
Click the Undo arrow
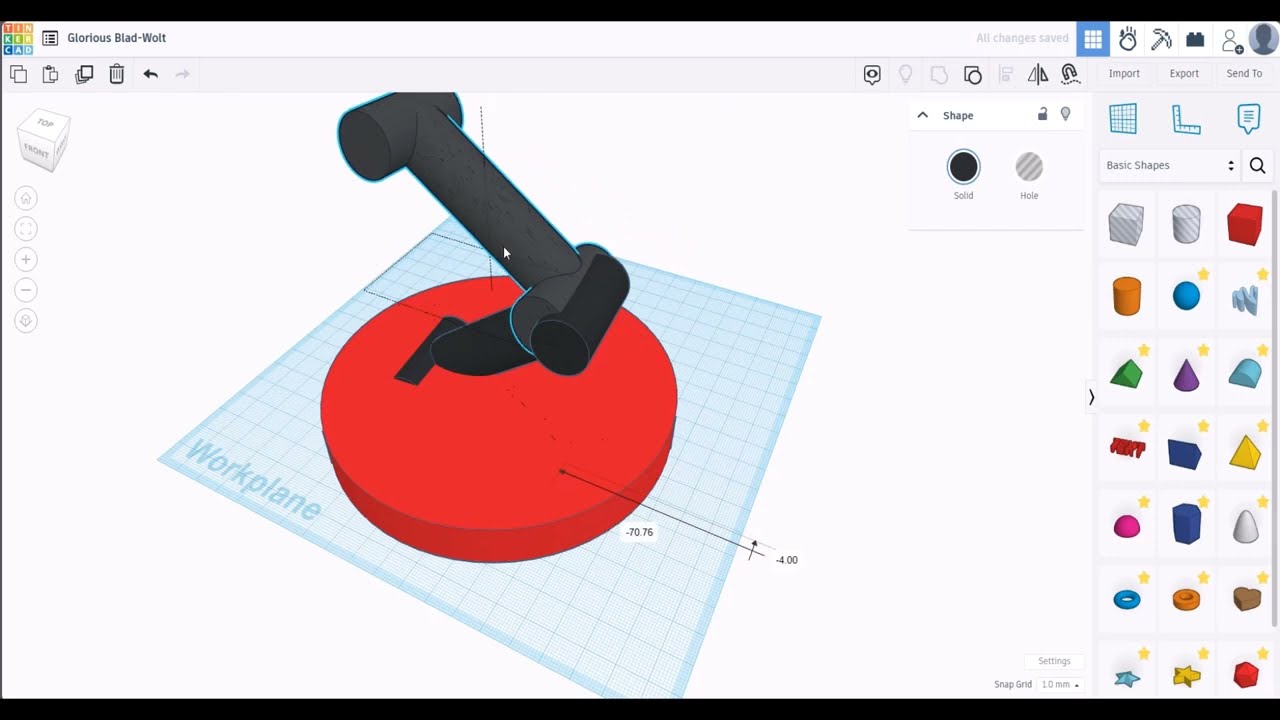click(150, 74)
